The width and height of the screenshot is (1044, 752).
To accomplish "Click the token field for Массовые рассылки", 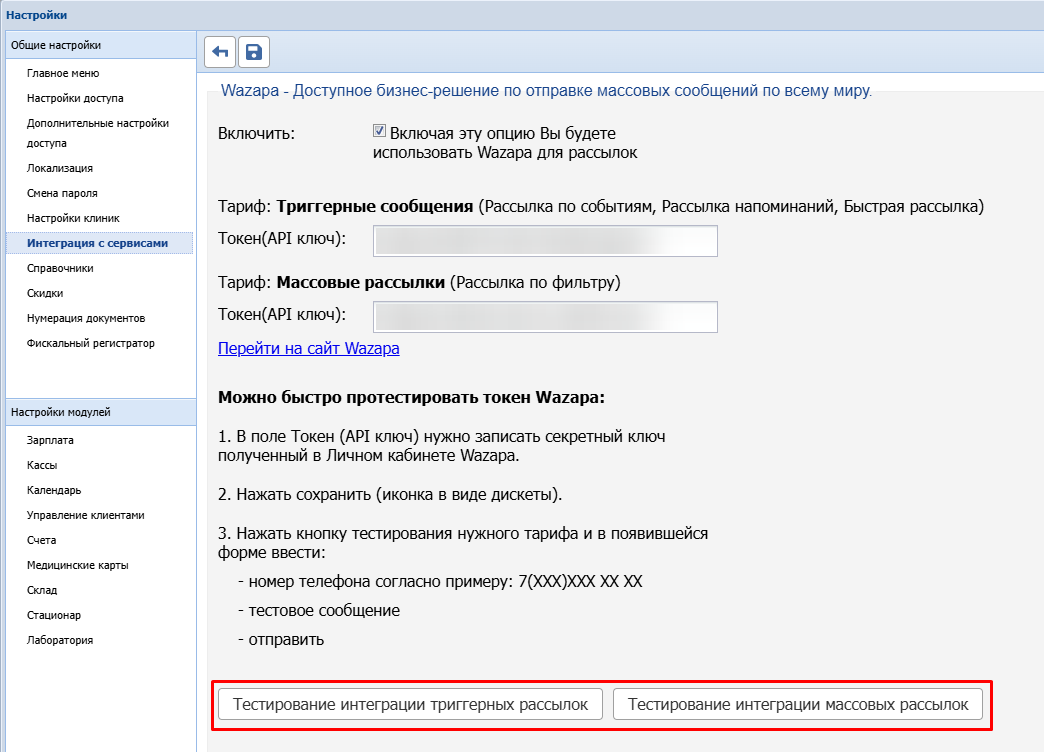I will click(x=545, y=316).
